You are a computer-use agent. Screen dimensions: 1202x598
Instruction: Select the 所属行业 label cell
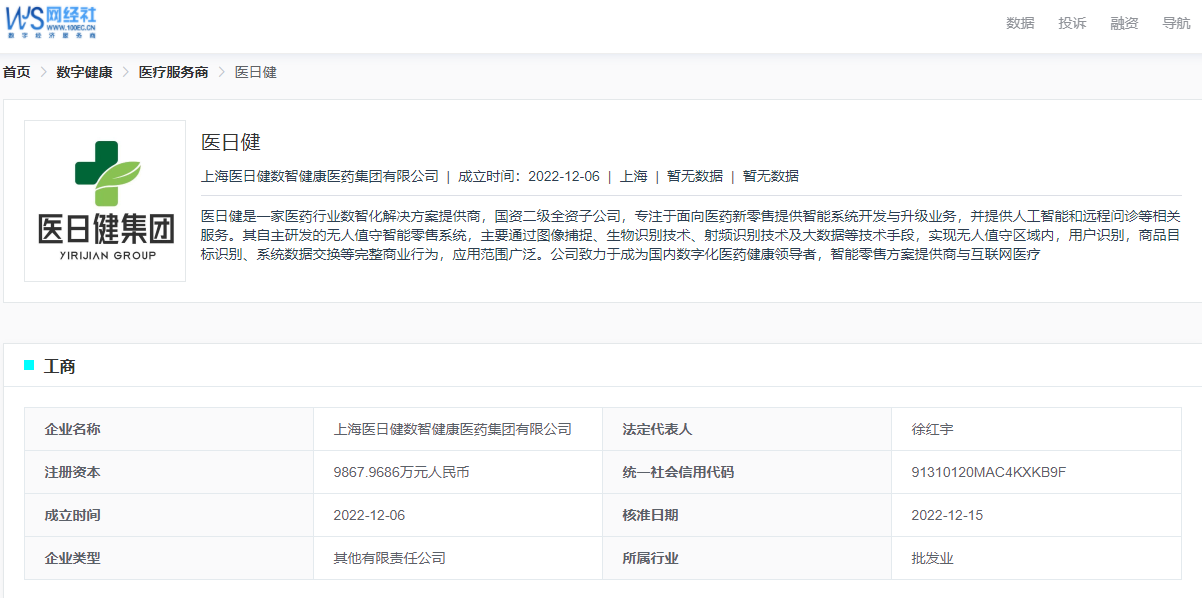(x=747, y=558)
